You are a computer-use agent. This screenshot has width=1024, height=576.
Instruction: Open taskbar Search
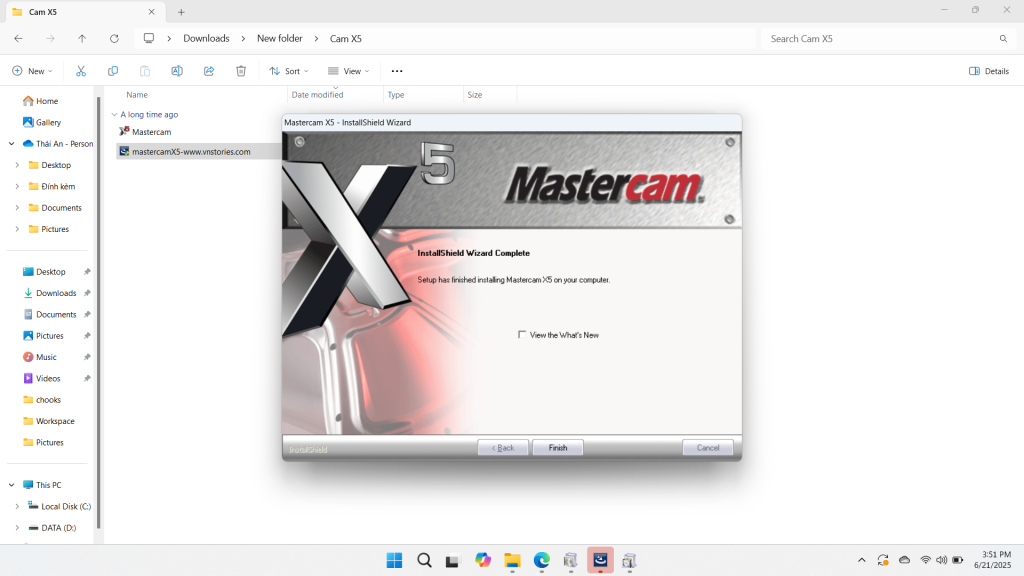click(x=424, y=560)
